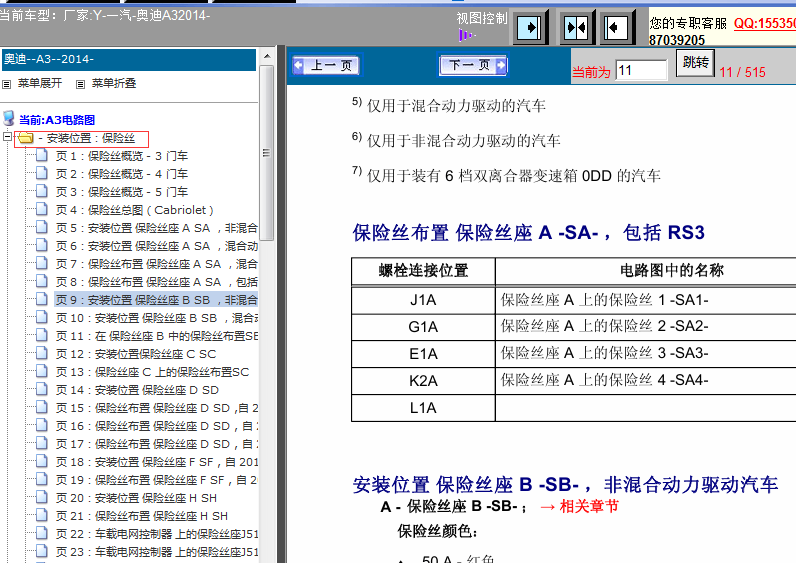The image size is (796, 563).
Task: Click table cell E1A
Action: click(x=423, y=354)
